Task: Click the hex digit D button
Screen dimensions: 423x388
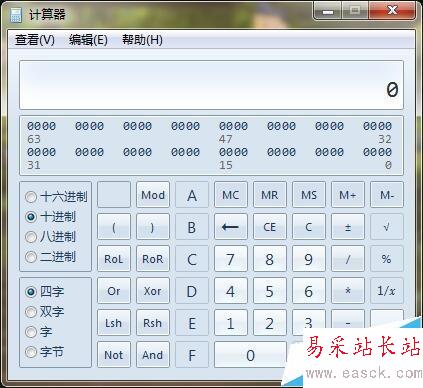Action: point(192,291)
